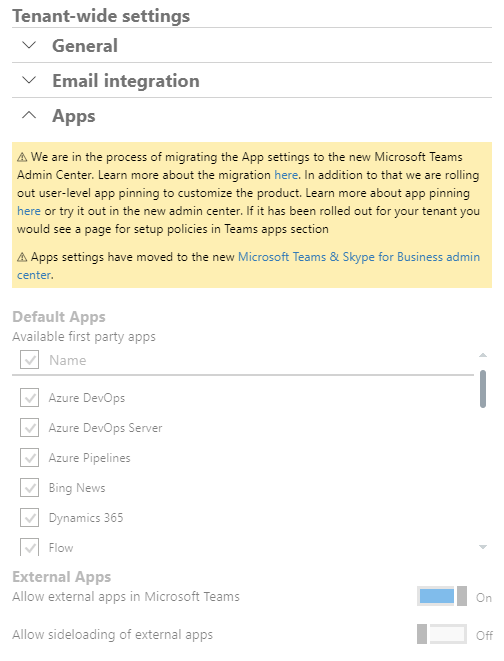Collapse the Apps section chevron

point(29,115)
